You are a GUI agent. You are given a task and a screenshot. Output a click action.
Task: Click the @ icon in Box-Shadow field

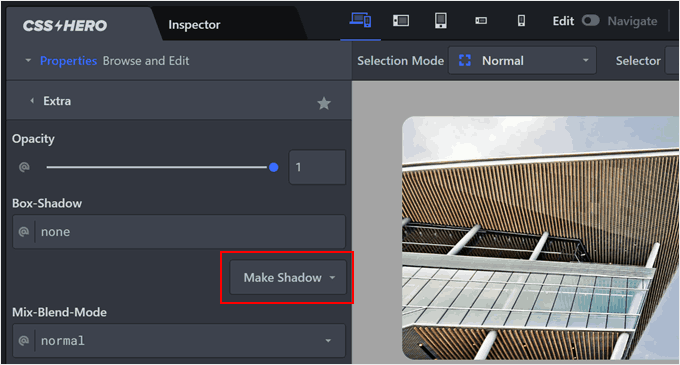pyautogui.click(x=24, y=231)
